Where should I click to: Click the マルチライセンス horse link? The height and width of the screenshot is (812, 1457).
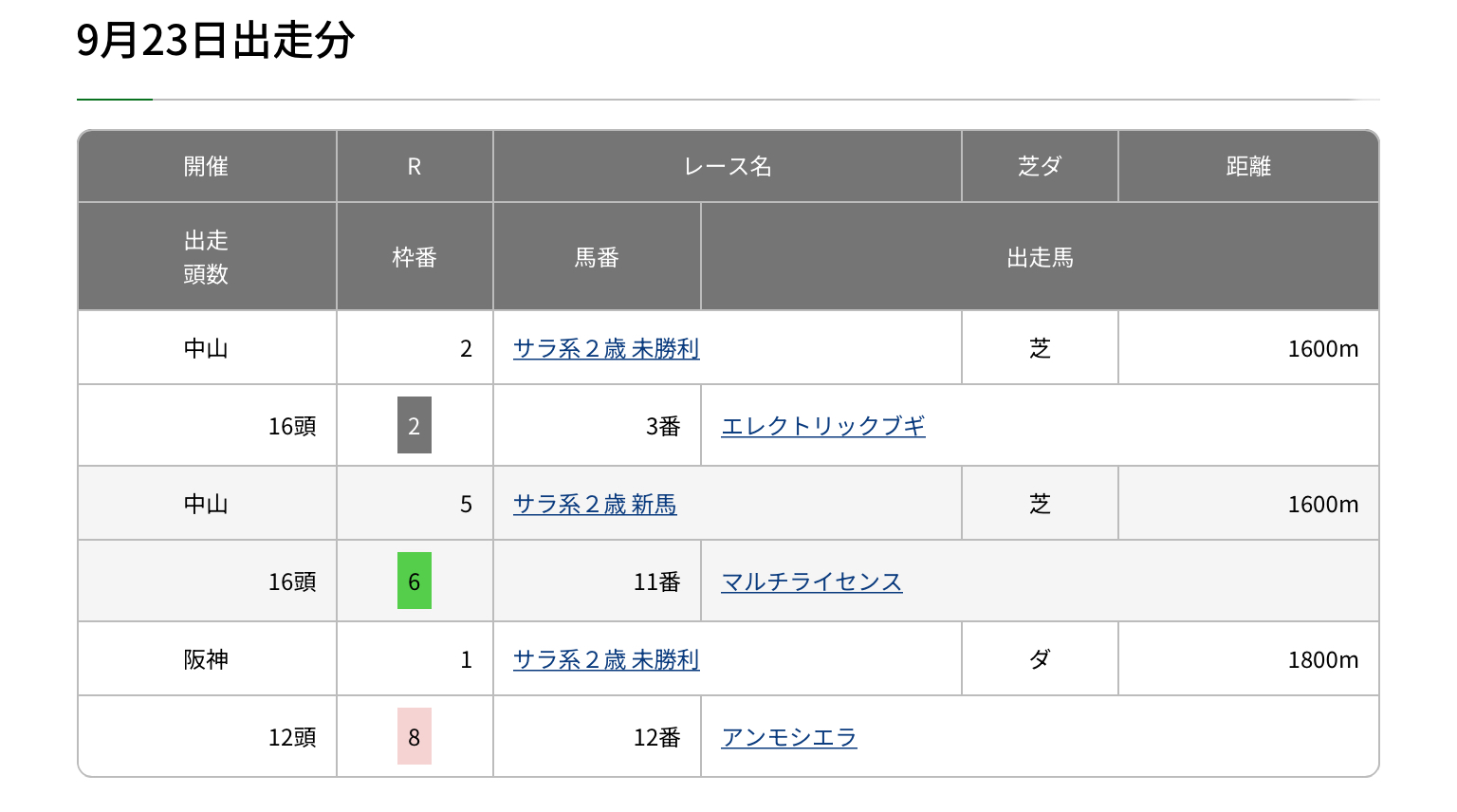[x=811, y=582]
